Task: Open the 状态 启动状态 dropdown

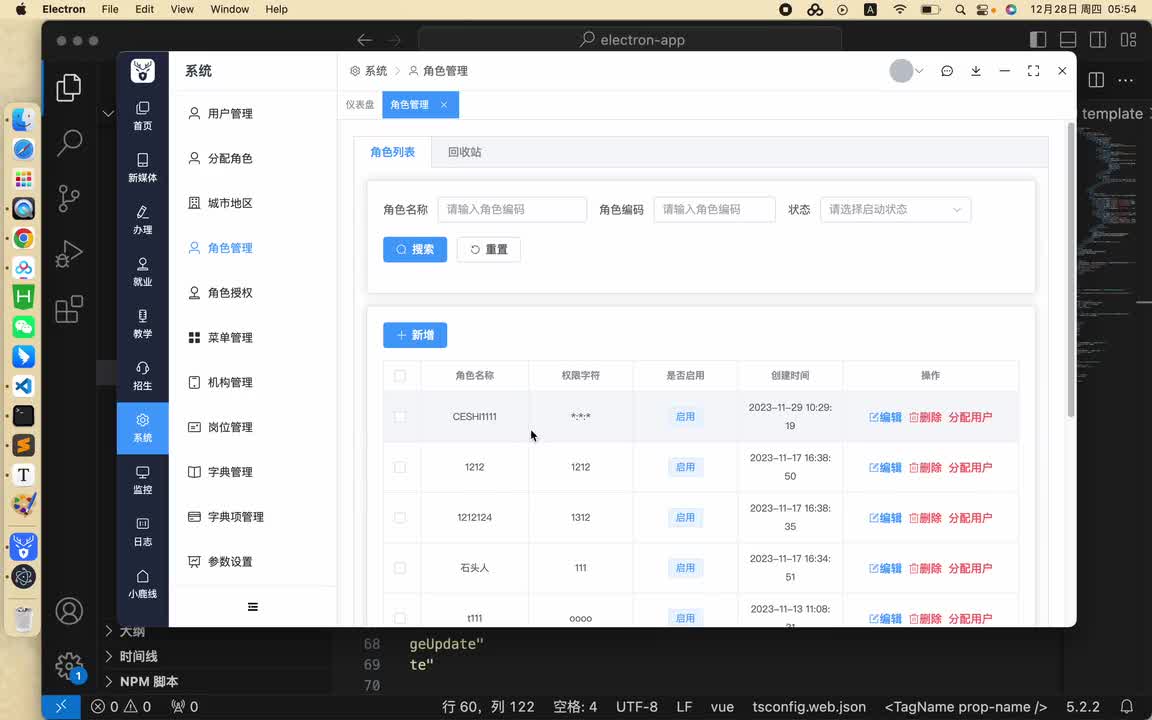Action: tap(895, 209)
